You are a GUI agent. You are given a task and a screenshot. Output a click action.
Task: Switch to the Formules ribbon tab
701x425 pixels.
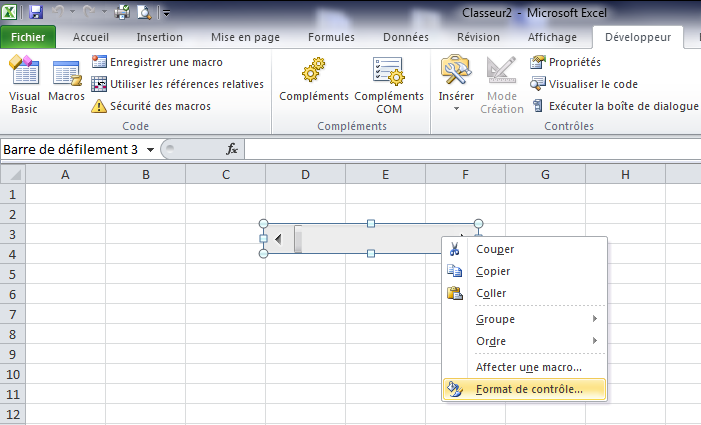point(331,37)
